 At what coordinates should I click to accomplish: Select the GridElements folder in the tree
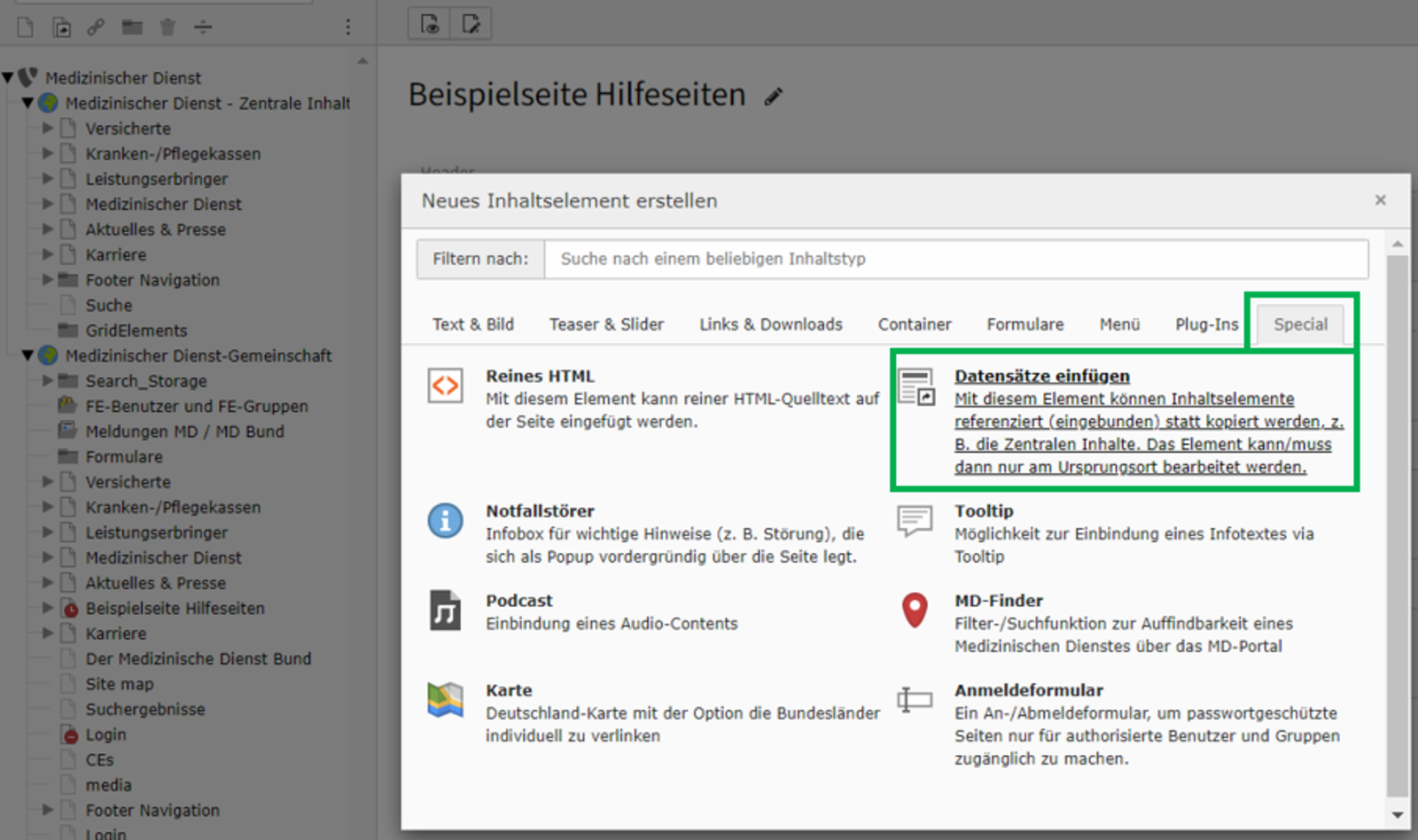[x=136, y=331]
